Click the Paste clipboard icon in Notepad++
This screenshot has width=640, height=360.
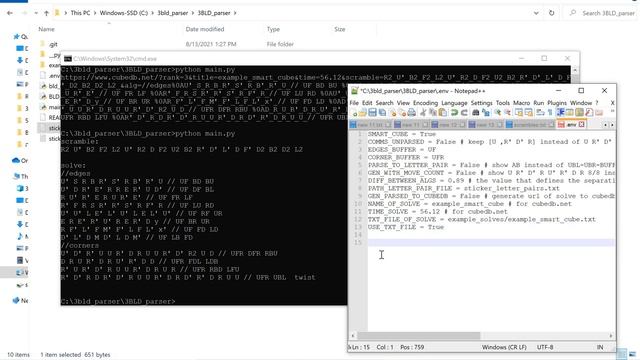click(x=442, y=113)
